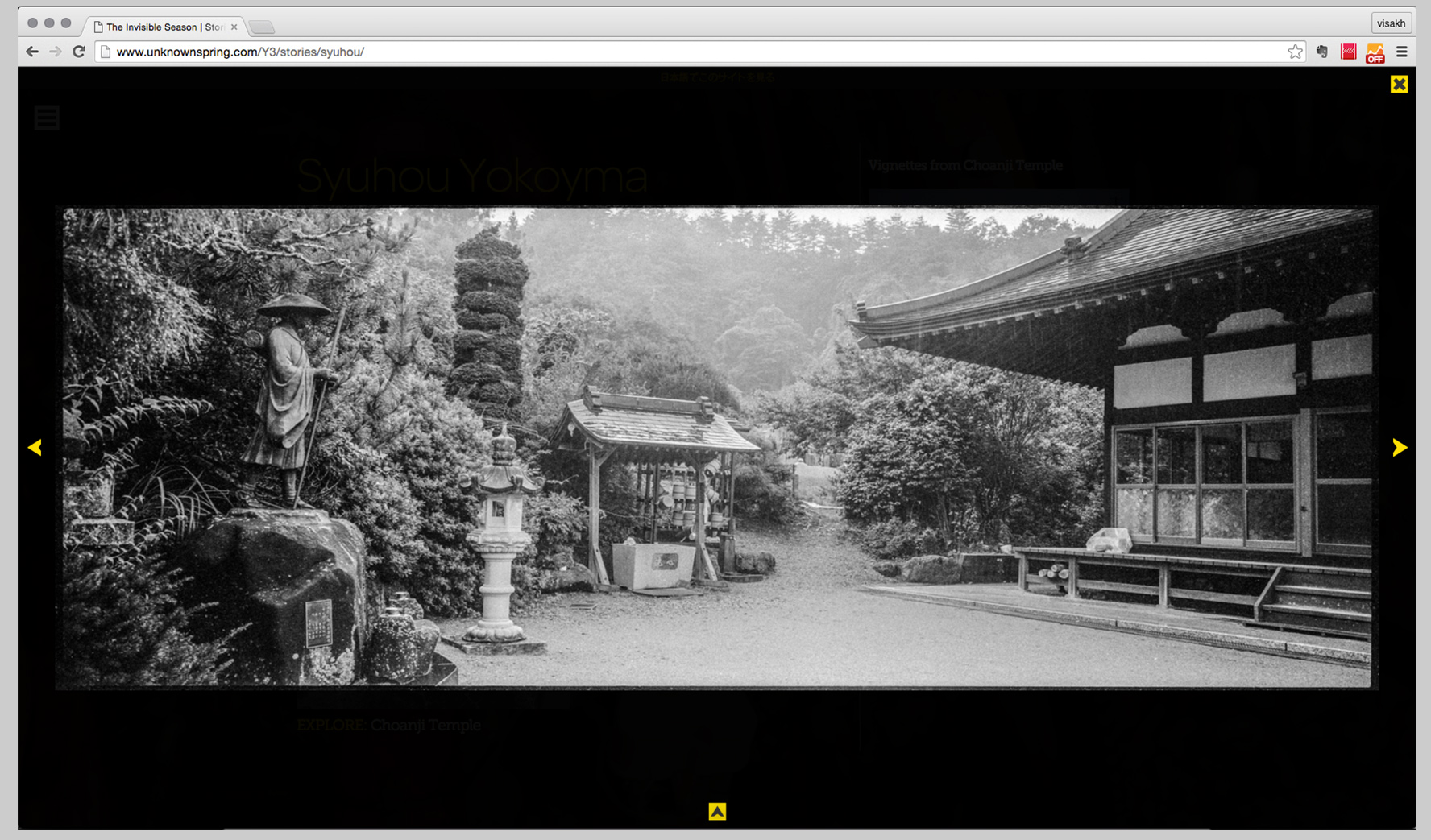Open the Chrome hamburger menu
This screenshot has width=1431, height=840.
point(1402,52)
